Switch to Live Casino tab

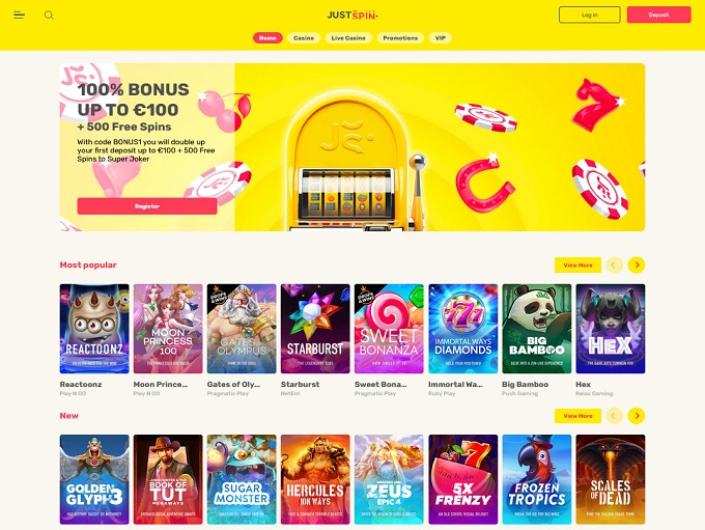coord(348,38)
